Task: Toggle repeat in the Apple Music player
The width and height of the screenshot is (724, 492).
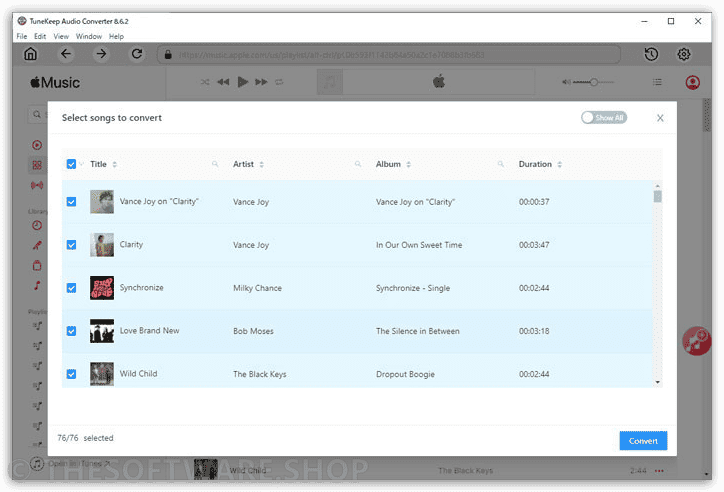Action: (x=279, y=82)
